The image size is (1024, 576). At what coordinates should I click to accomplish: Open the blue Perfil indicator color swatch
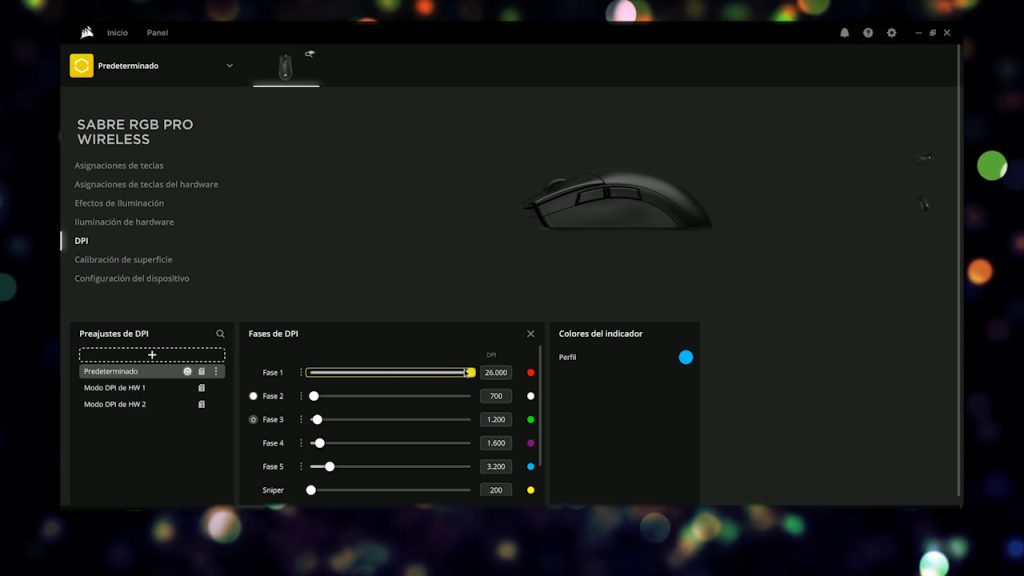pos(686,357)
